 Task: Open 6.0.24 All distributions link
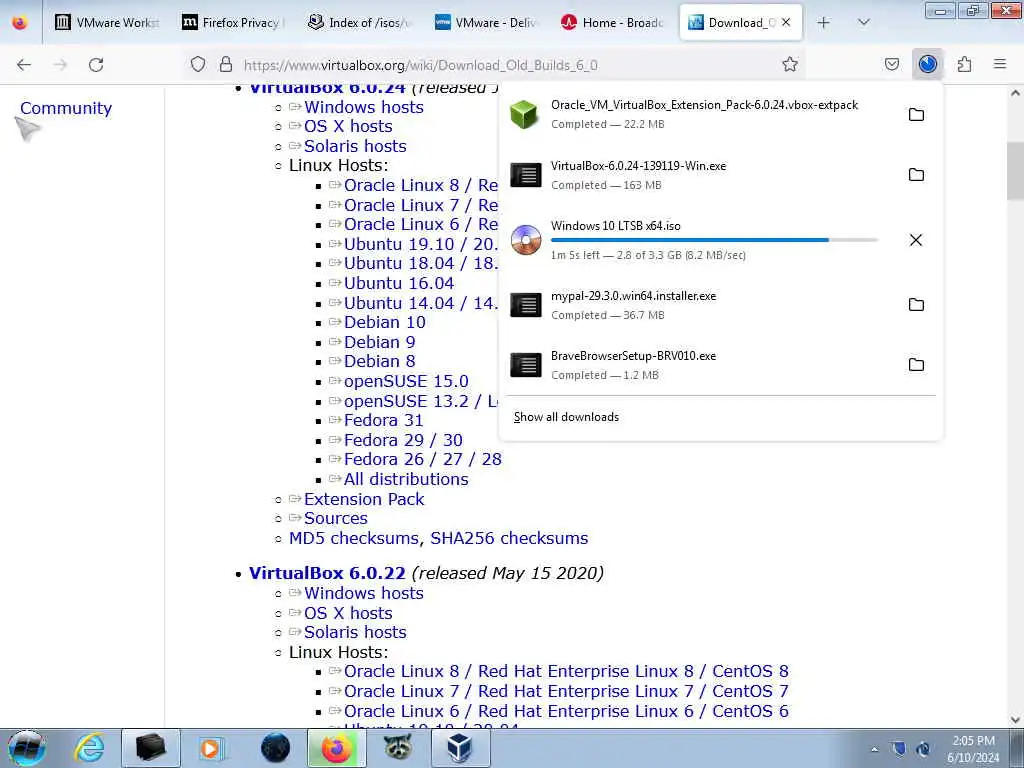[x=406, y=479]
